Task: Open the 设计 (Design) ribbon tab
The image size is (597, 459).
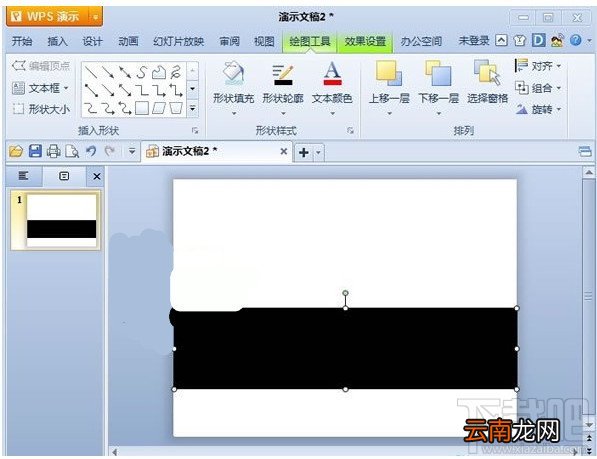Action: pyautogui.click(x=93, y=41)
